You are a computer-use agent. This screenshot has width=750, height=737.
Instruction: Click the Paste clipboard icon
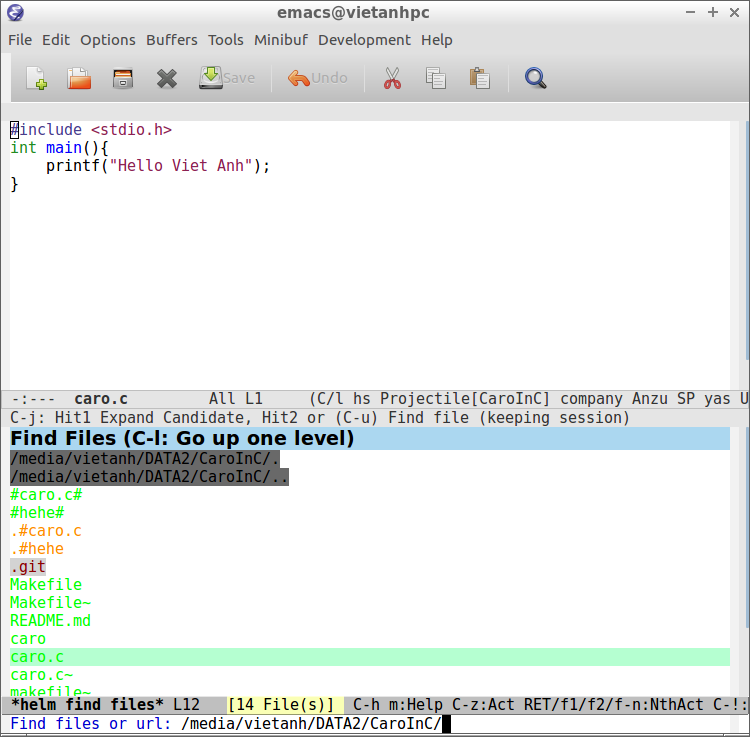[479, 78]
